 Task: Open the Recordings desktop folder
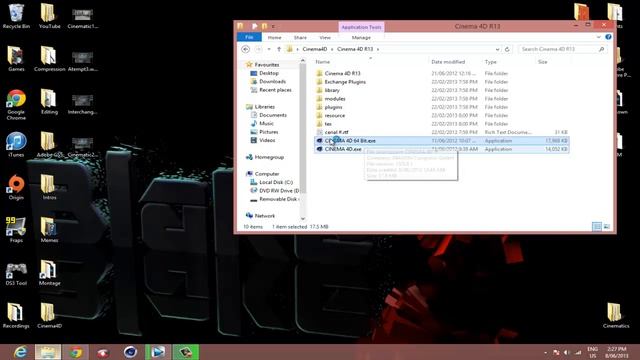(x=16, y=316)
